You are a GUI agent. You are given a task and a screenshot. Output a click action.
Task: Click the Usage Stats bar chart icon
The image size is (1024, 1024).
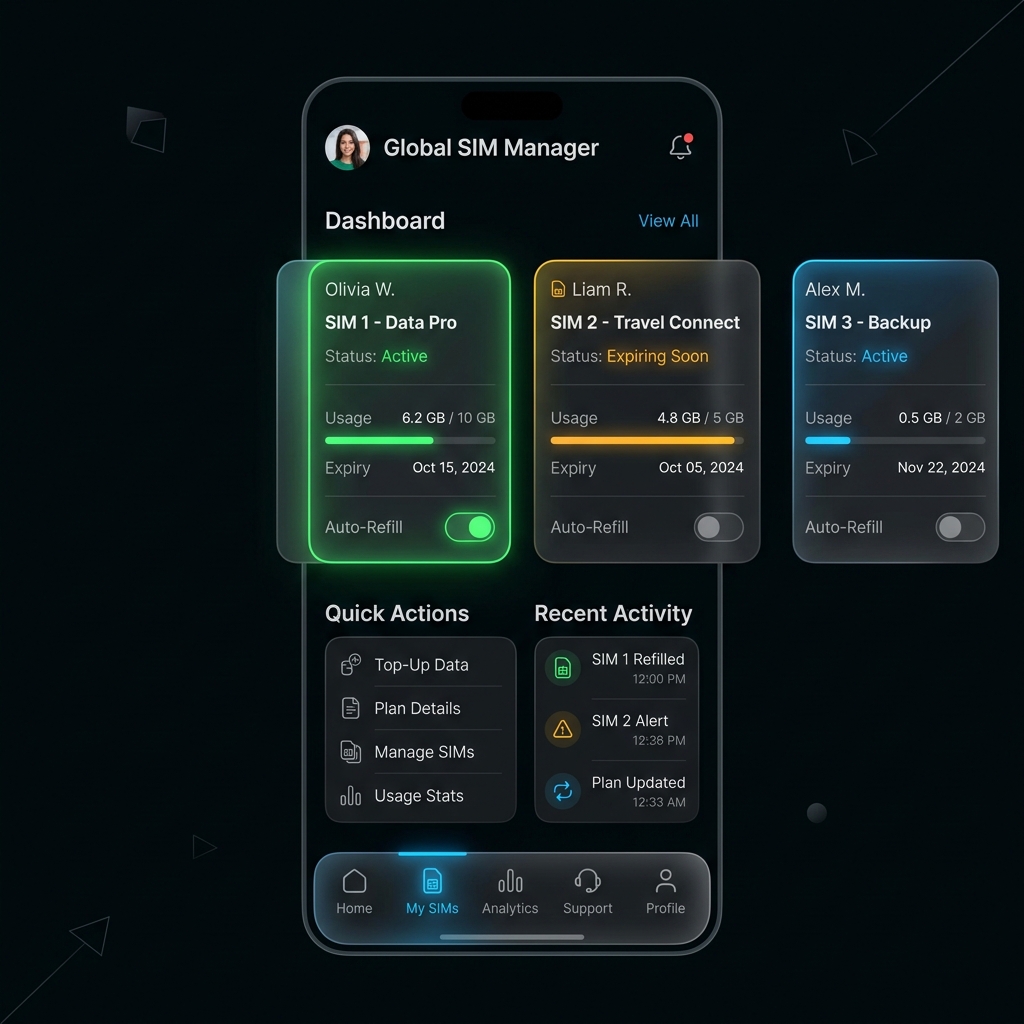coord(351,795)
